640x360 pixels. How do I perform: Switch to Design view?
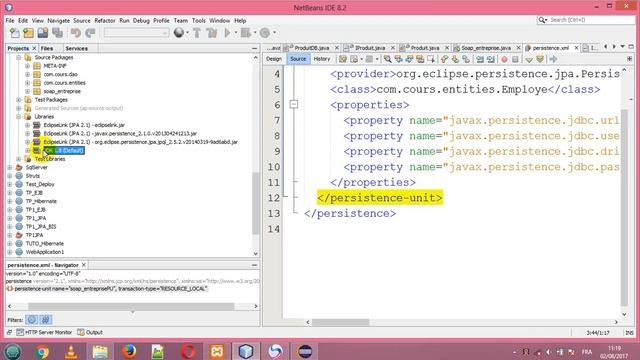tap(274, 59)
